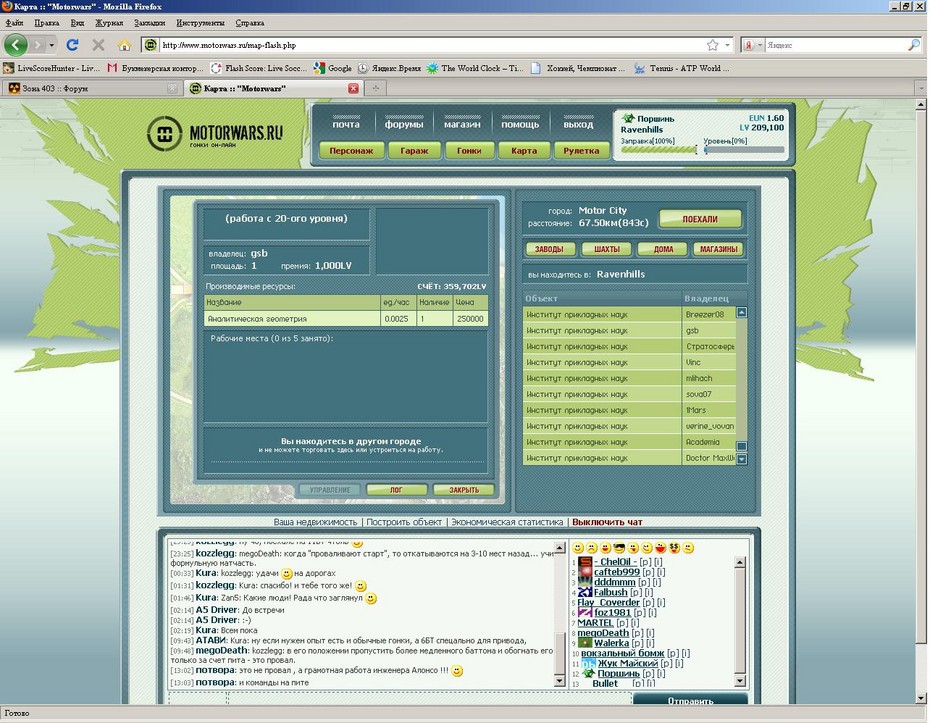Open the Построить объект link
Viewport: 930px width, 723px height.
[x=404, y=522]
